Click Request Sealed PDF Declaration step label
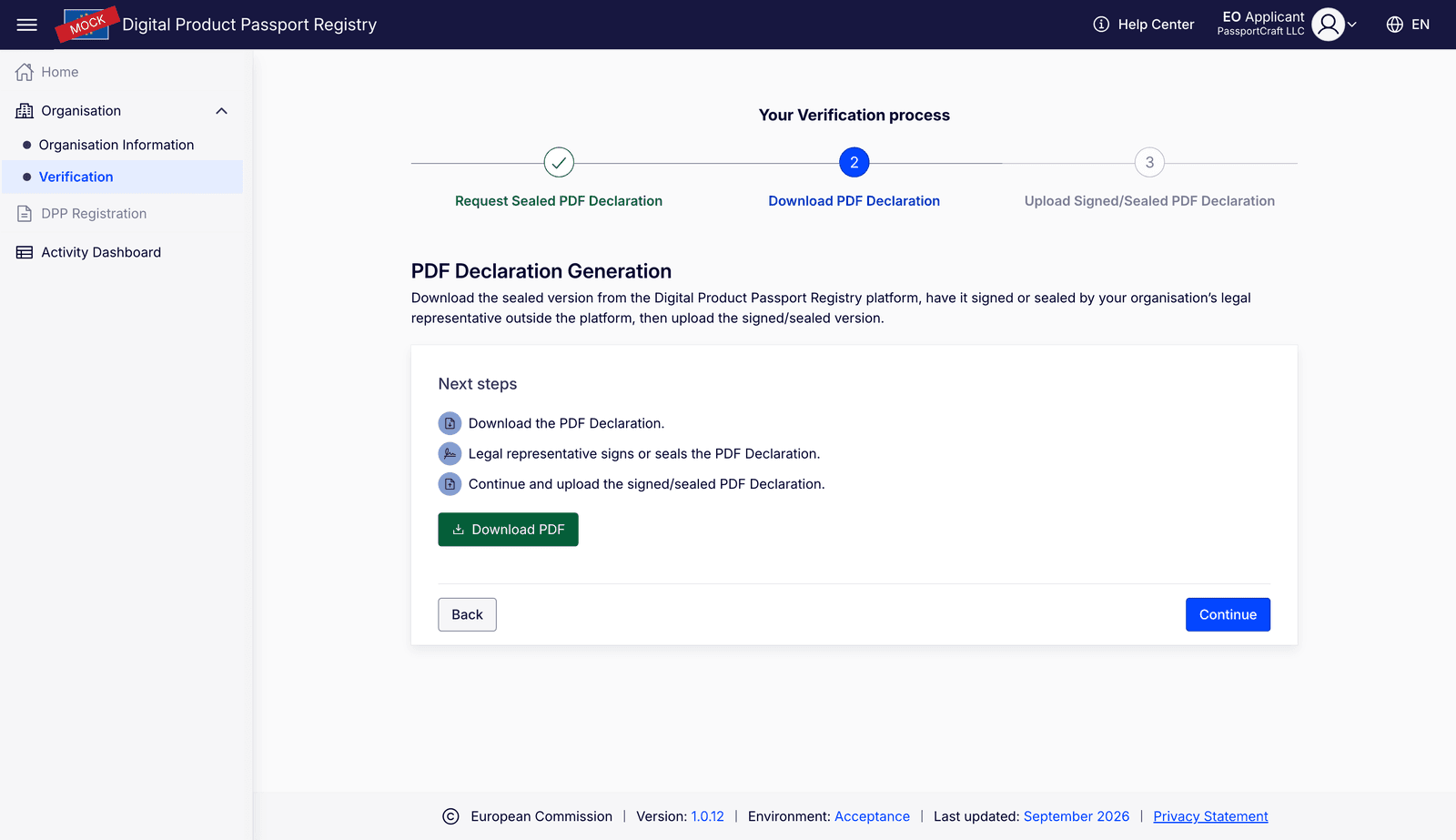 click(559, 201)
